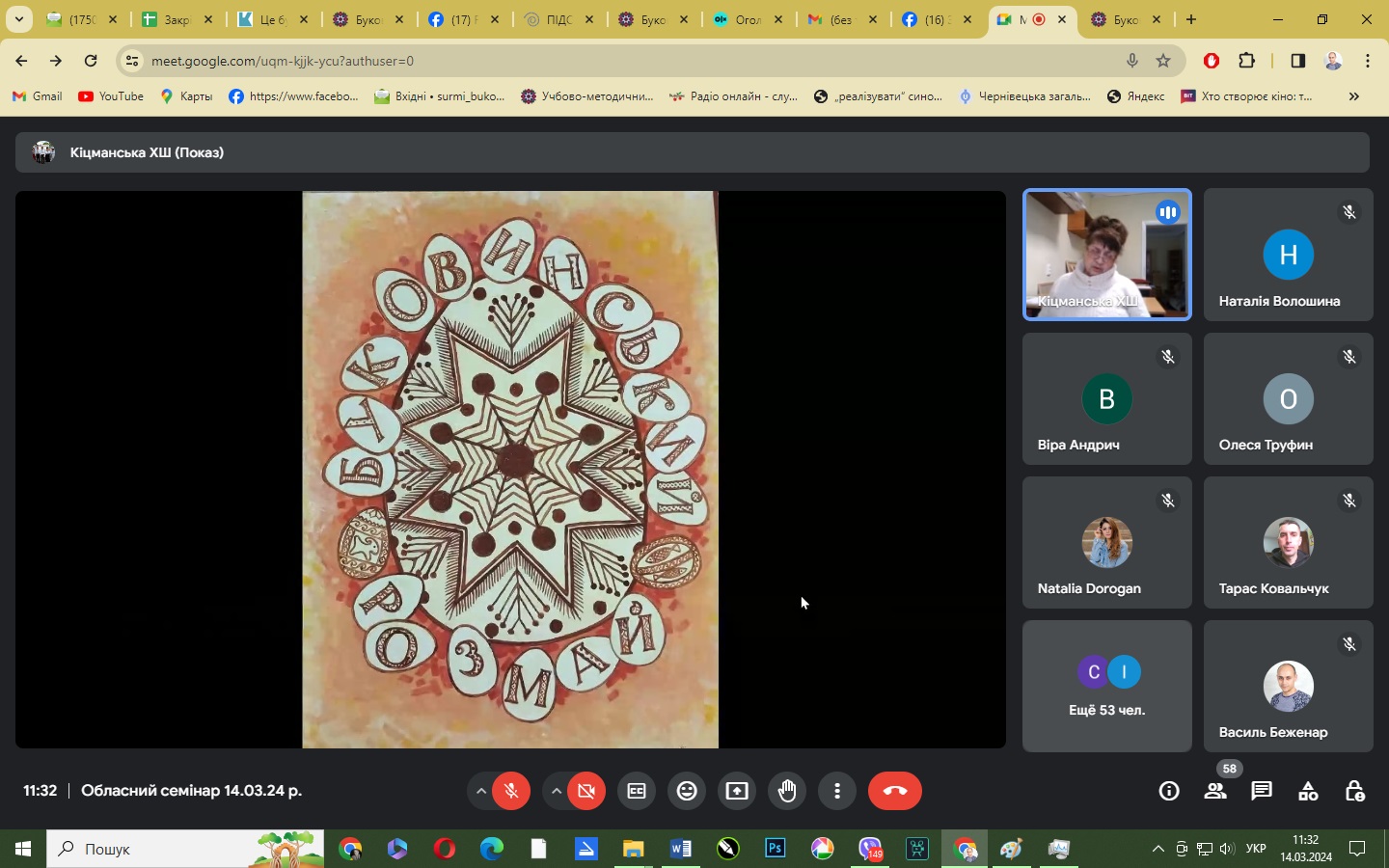Click the volume icon in system tray

1227,849
